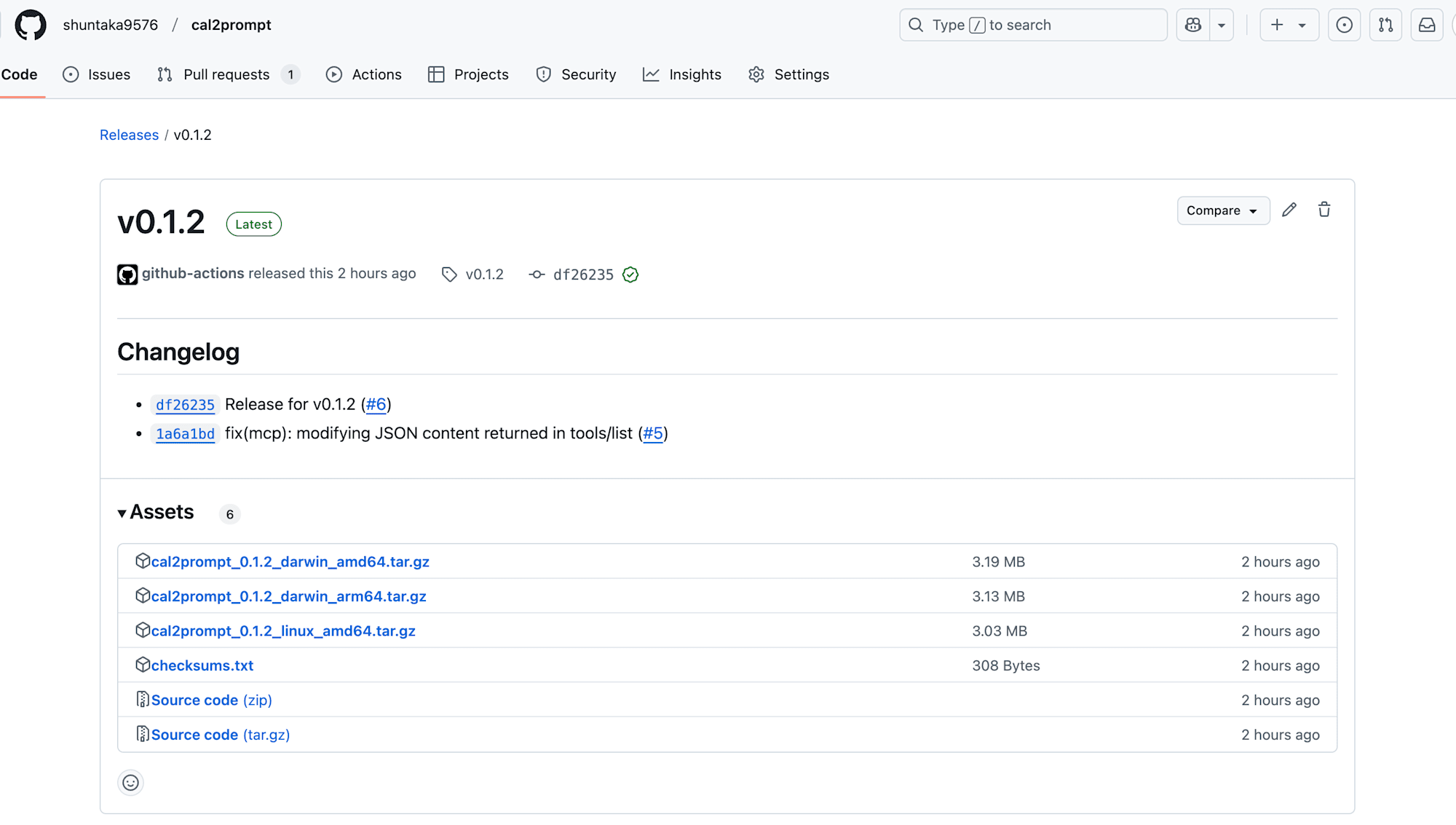Download cal2prompt_0.1.2_linux_amd64.tar.gz
The image size is (1456, 825).
(283, 631)
